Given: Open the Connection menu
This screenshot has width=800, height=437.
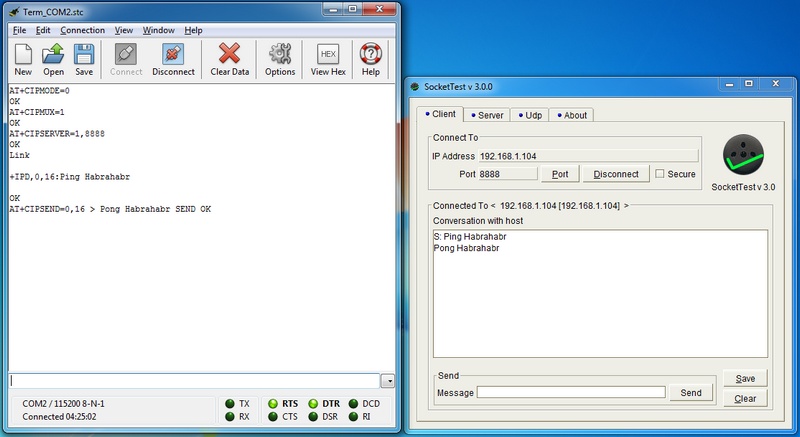Looking at the screenshot, I should [83, 30].
